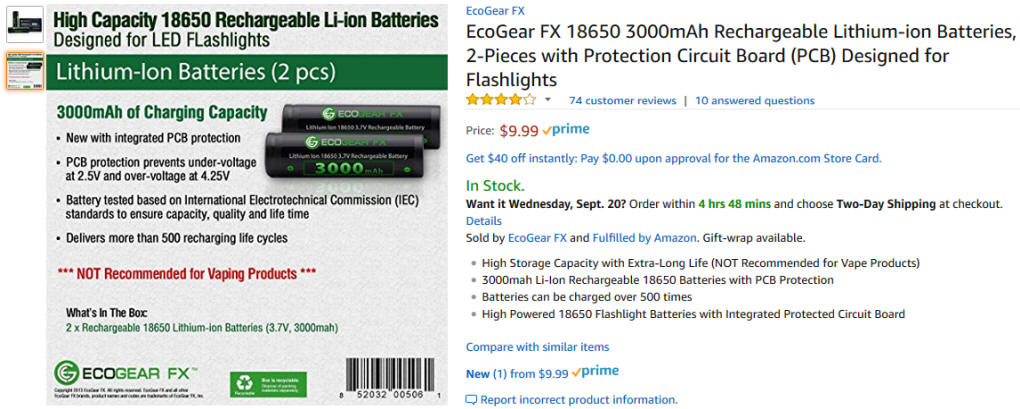Open Compare with similar items
The image size is (1020, 409).
[537, 347]
